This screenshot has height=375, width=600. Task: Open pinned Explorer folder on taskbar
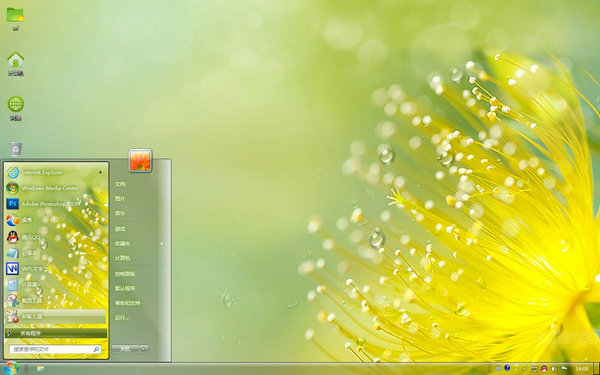41,369
